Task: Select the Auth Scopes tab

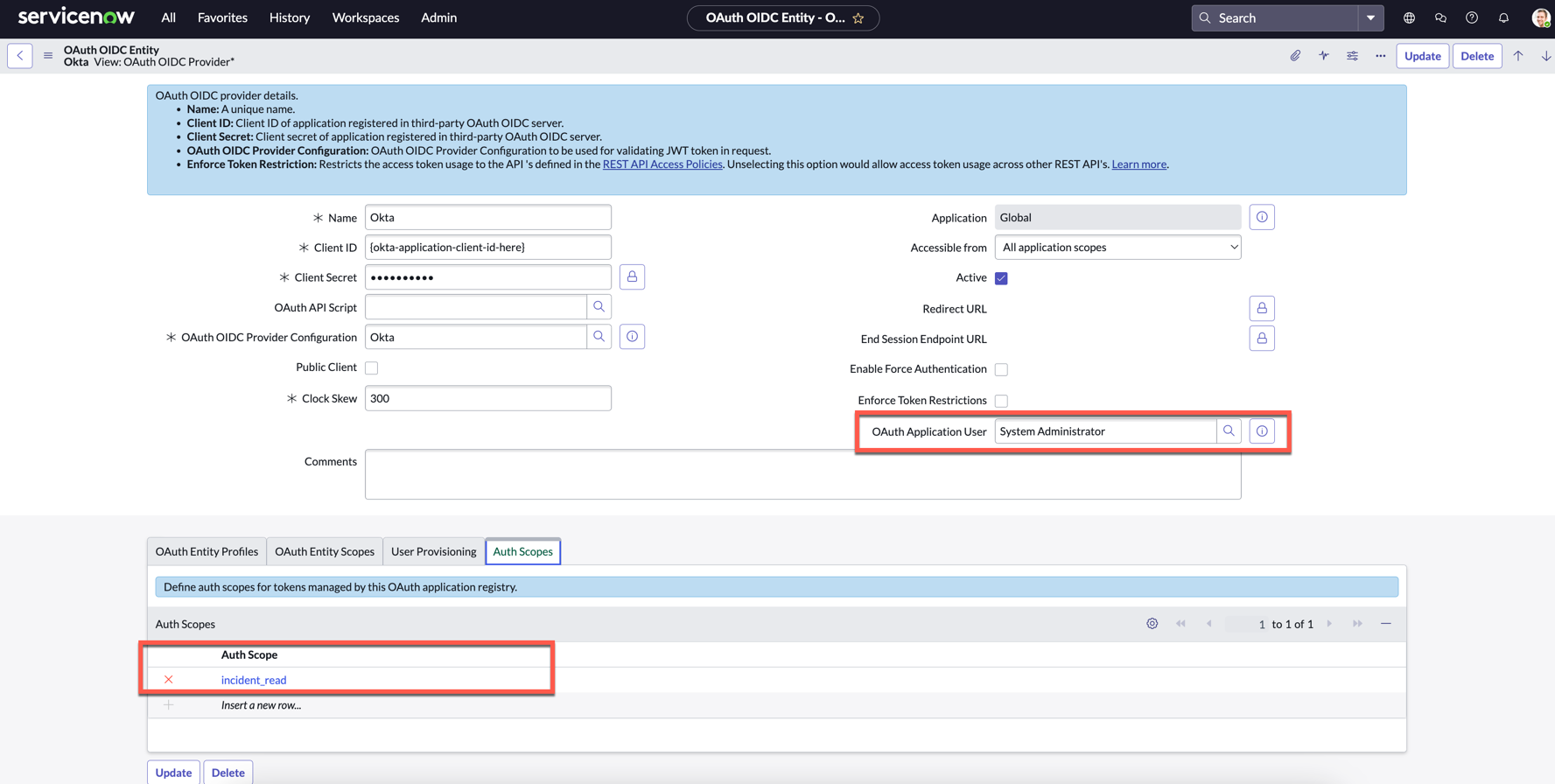Action: tap(522, 551)
